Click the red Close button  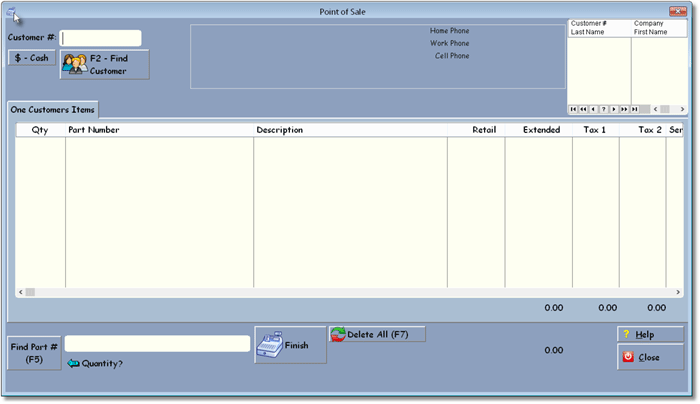point(650,357)
